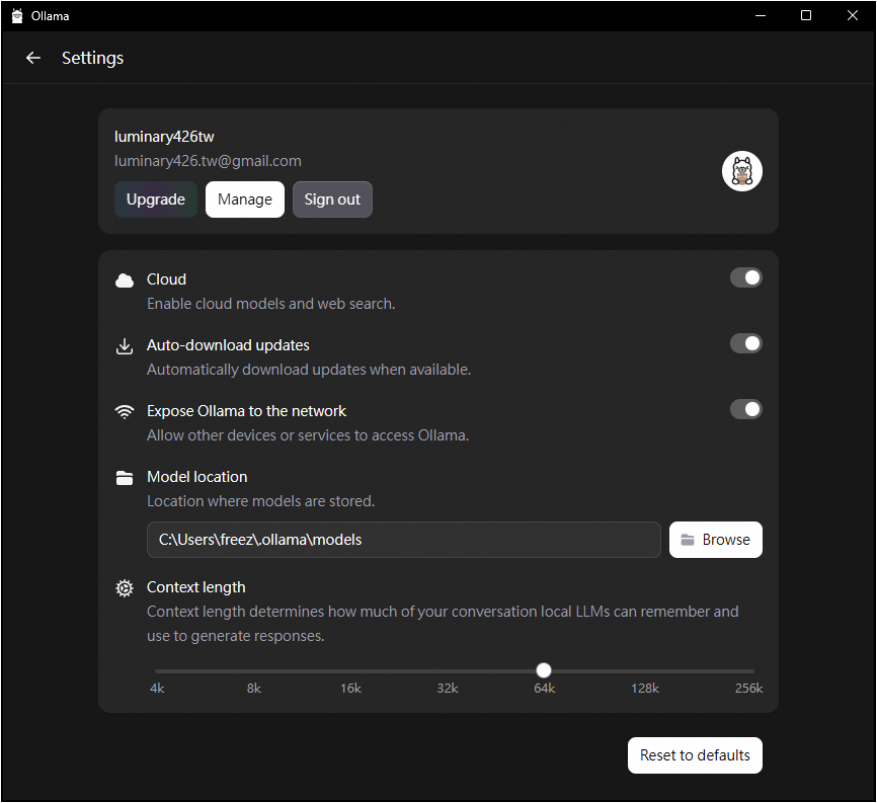Click the Wi-Fi icon for network exposure
Image resolution: width=877 pixels, height=803 pixels.
point(124,412)
